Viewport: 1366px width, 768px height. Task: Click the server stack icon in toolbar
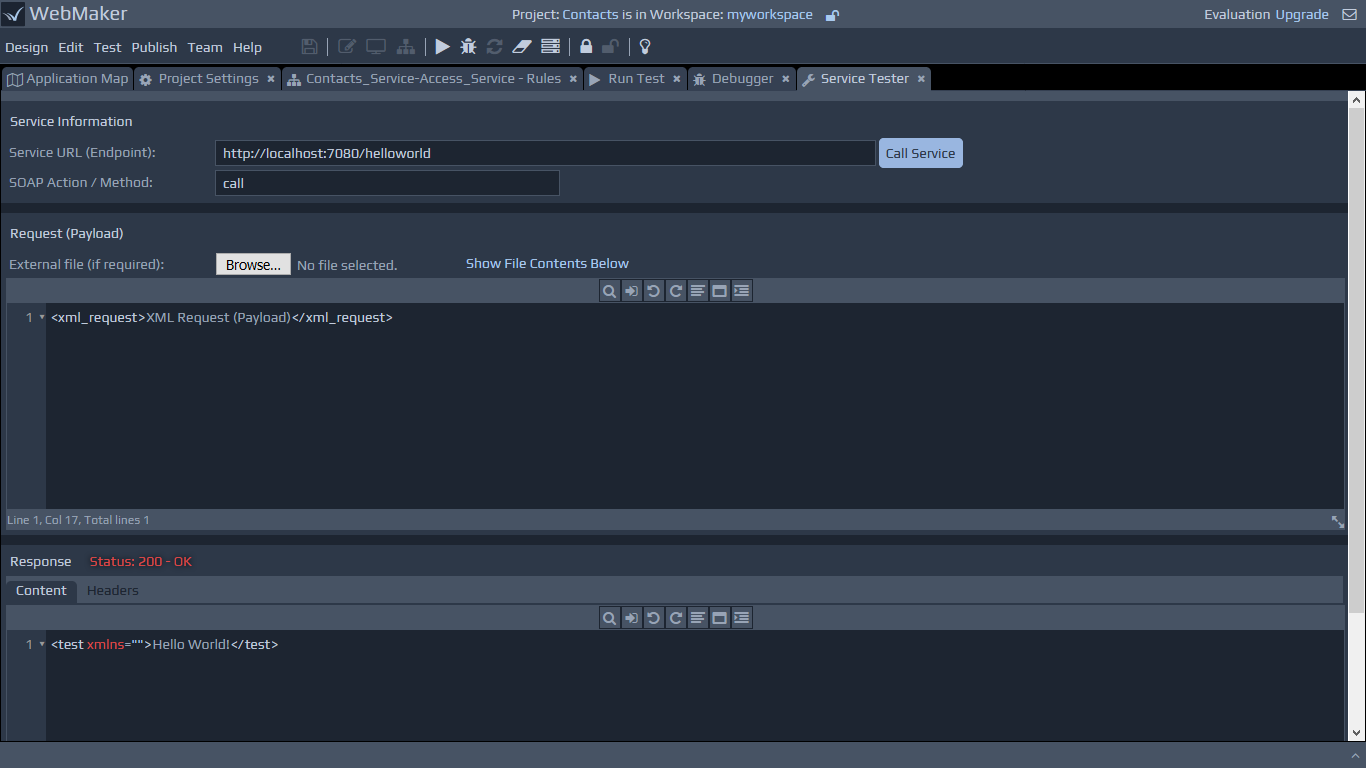click(550, 47)
